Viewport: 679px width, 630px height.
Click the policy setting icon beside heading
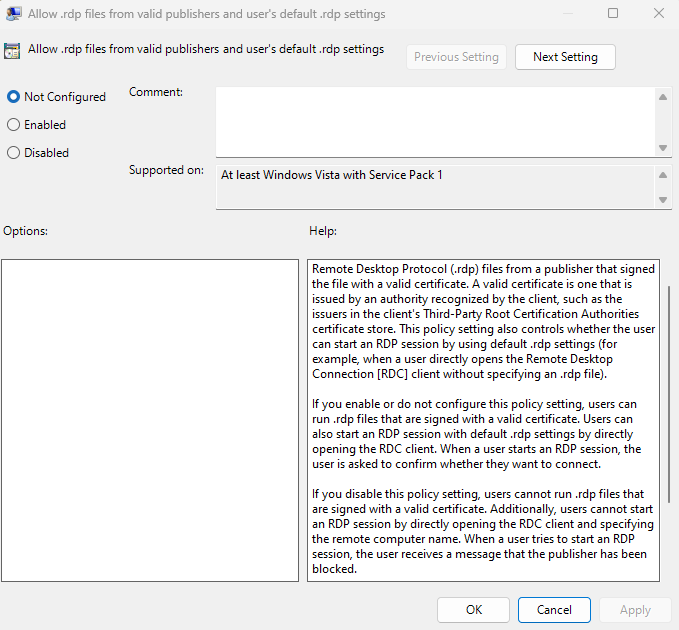tap(12, 51)
